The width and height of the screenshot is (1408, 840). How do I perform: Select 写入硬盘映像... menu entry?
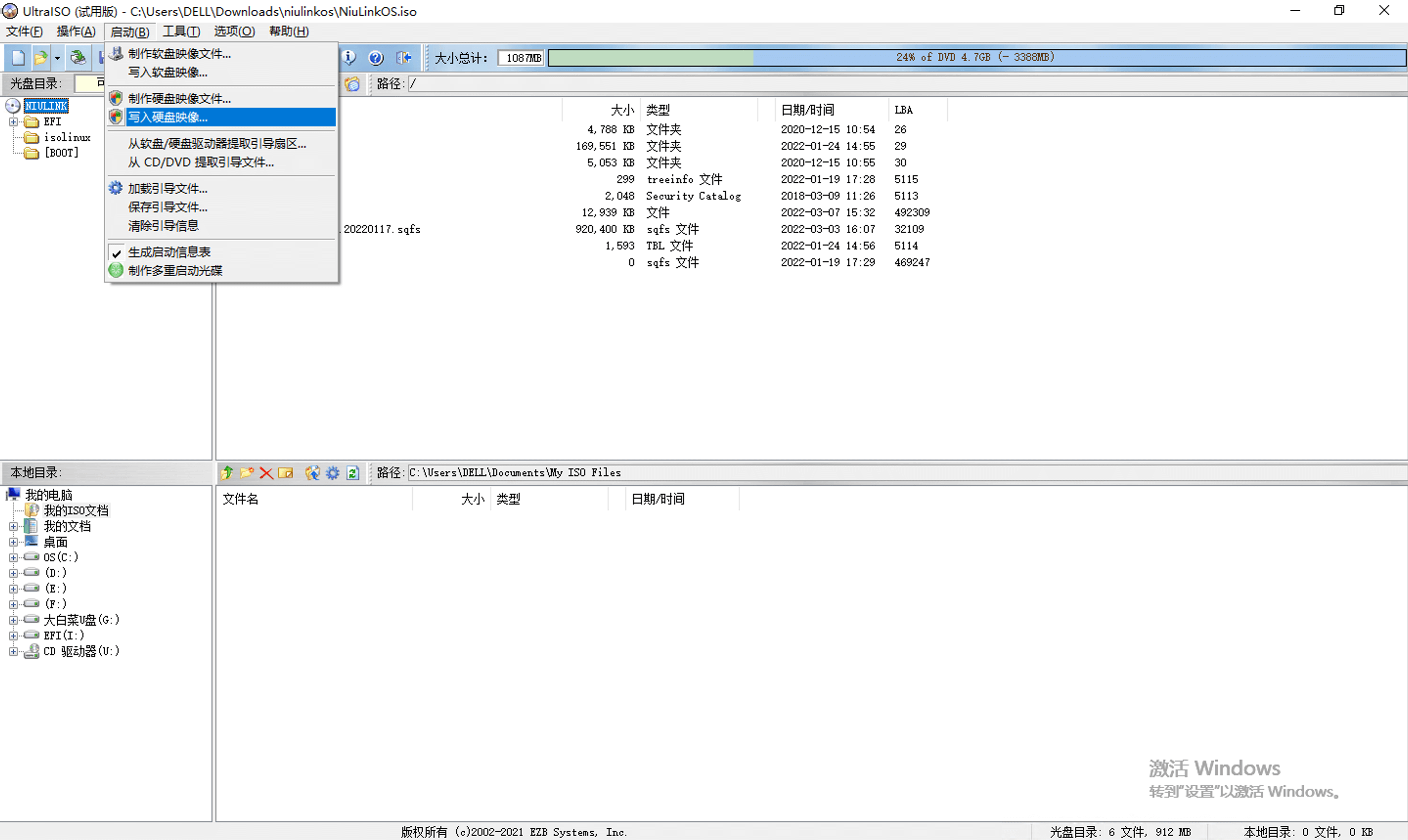(168, 117)
